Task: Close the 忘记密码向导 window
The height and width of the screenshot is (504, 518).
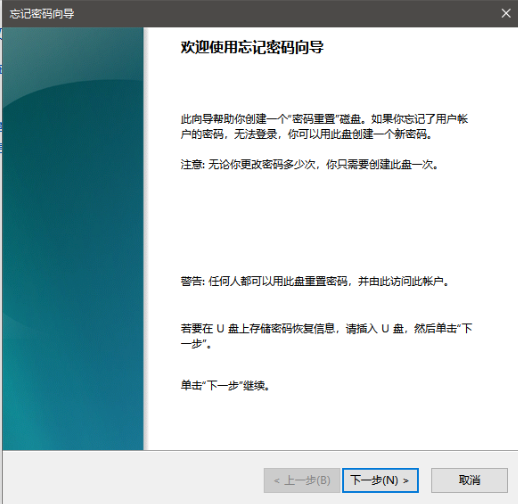Action: click(506, 13)
